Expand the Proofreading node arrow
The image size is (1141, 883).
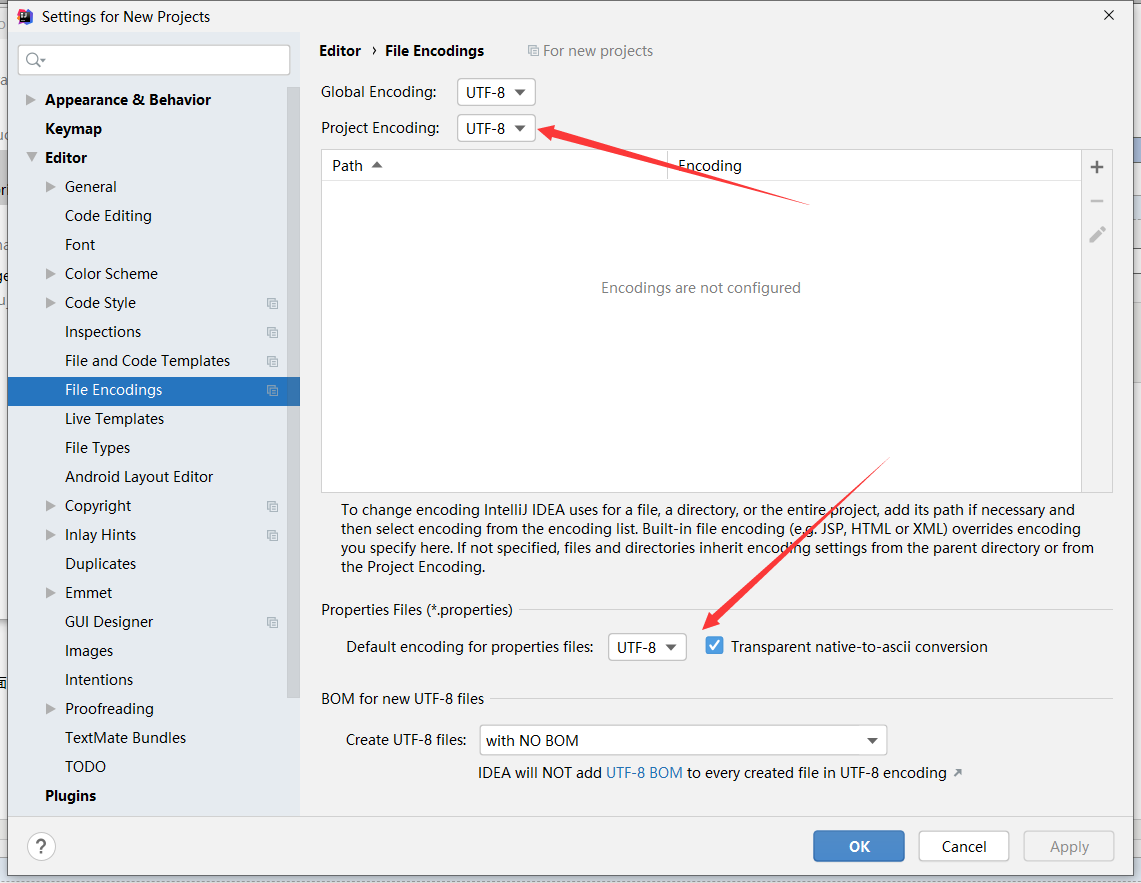(50, 709)
